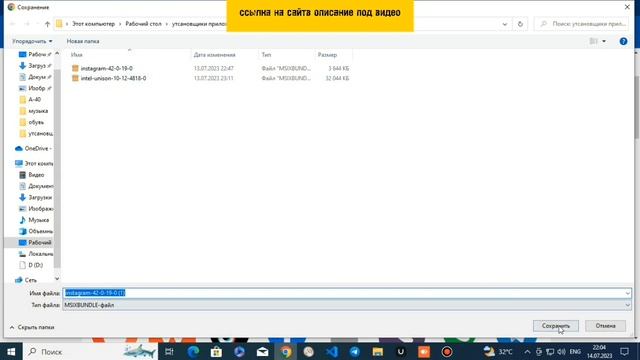Click the change view layout icon
The height and width of the screenshot is (360, 640).
[x=593, y=41]
